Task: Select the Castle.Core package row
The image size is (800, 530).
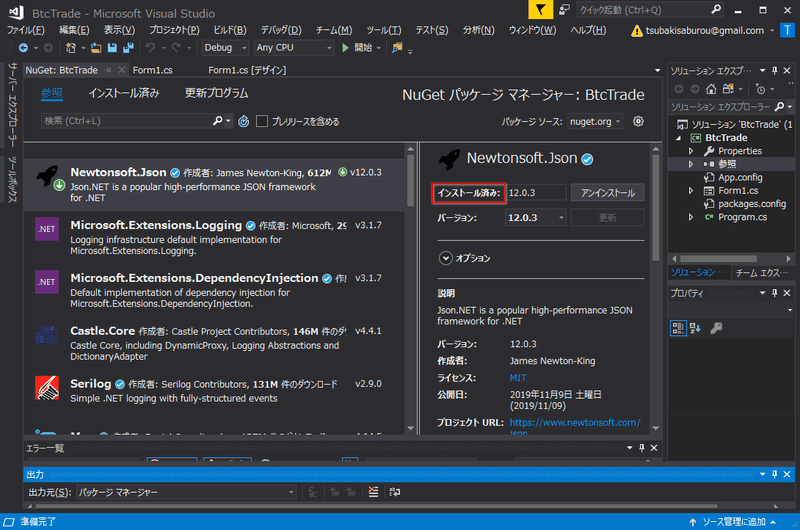Action: (215, 343)
